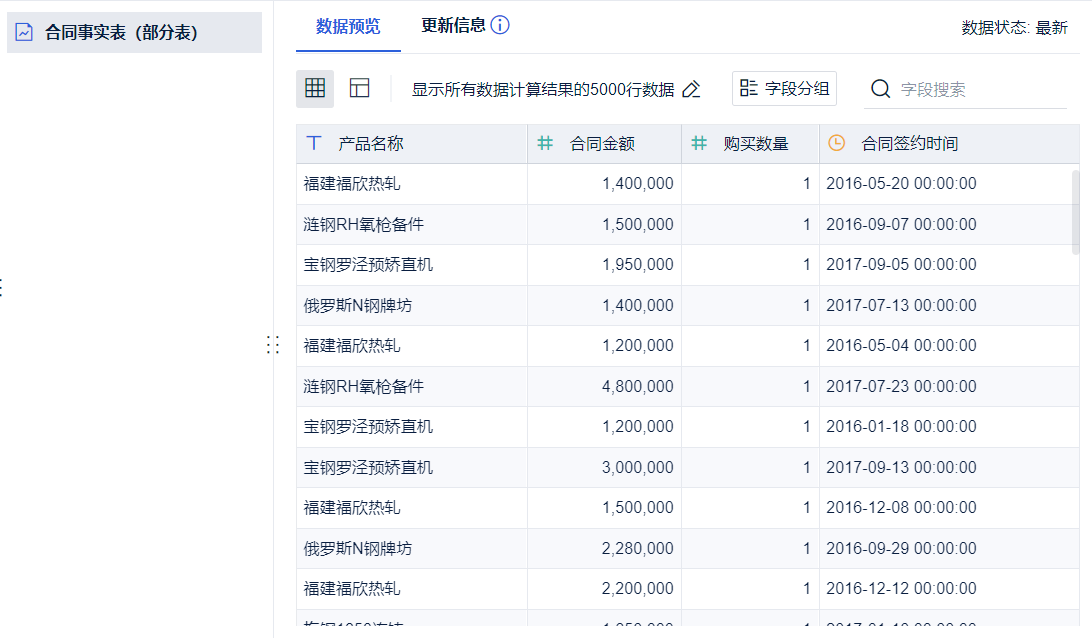Click 涟钢RH氧枪备件 in the 2016-09-07 row
Image resolution: width=1092 pixels, height=638 pixels.
364,225
